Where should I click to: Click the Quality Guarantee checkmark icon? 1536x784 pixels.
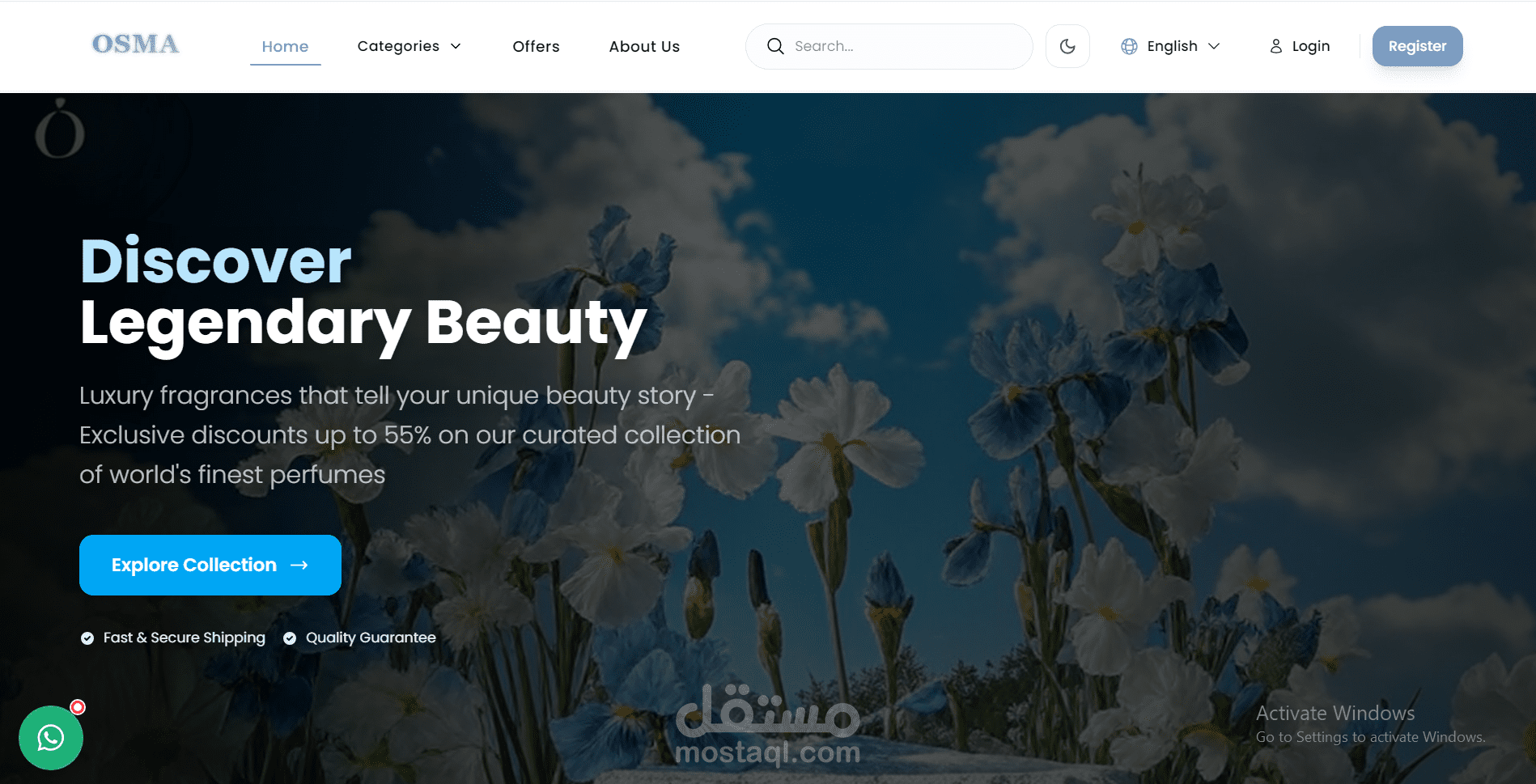290,638
